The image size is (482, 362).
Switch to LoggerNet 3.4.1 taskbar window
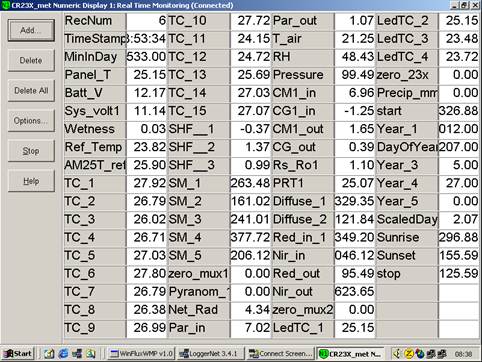click(x=210, y=354)
